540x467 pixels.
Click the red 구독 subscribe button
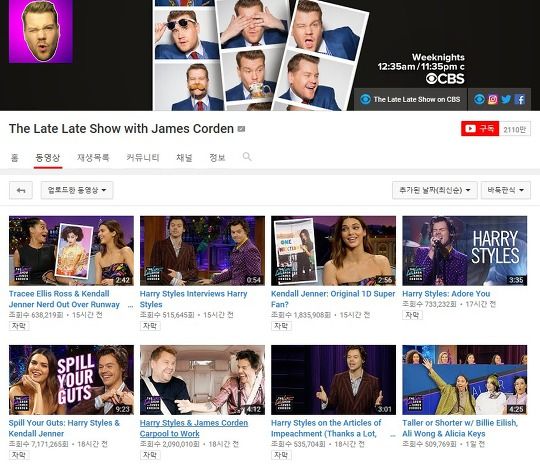(x=480, y=129)
